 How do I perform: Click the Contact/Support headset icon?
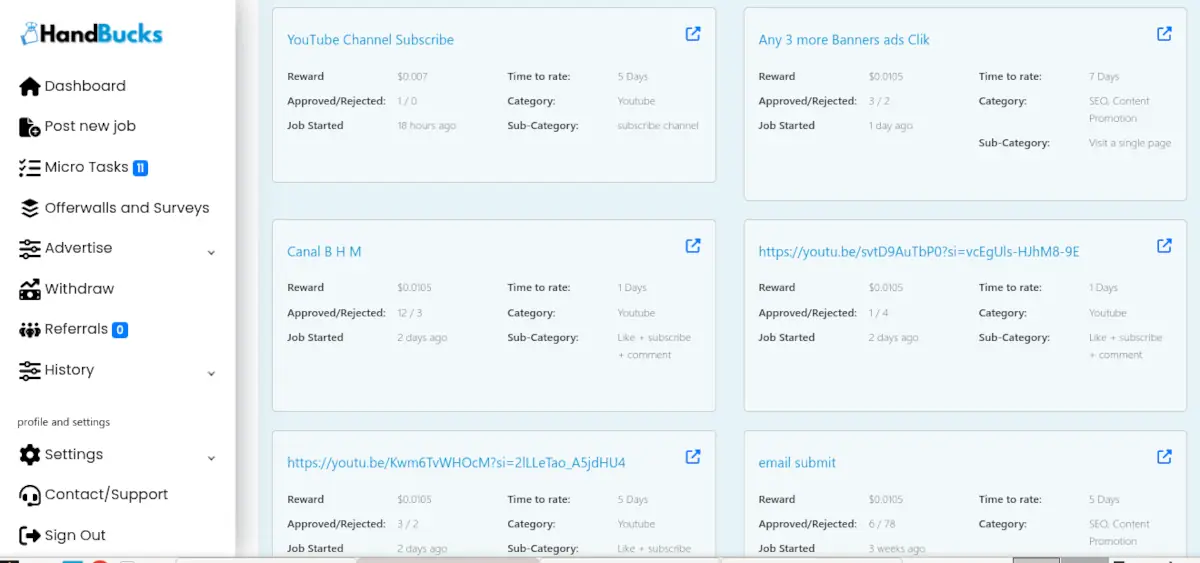coord(29,495)
